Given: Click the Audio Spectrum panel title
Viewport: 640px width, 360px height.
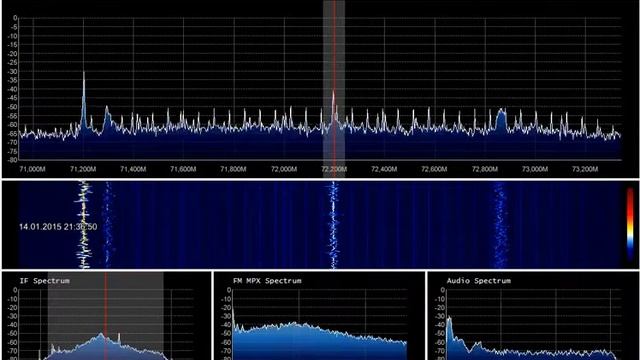Looking at the screenshot, I should [x=478, y=281].
